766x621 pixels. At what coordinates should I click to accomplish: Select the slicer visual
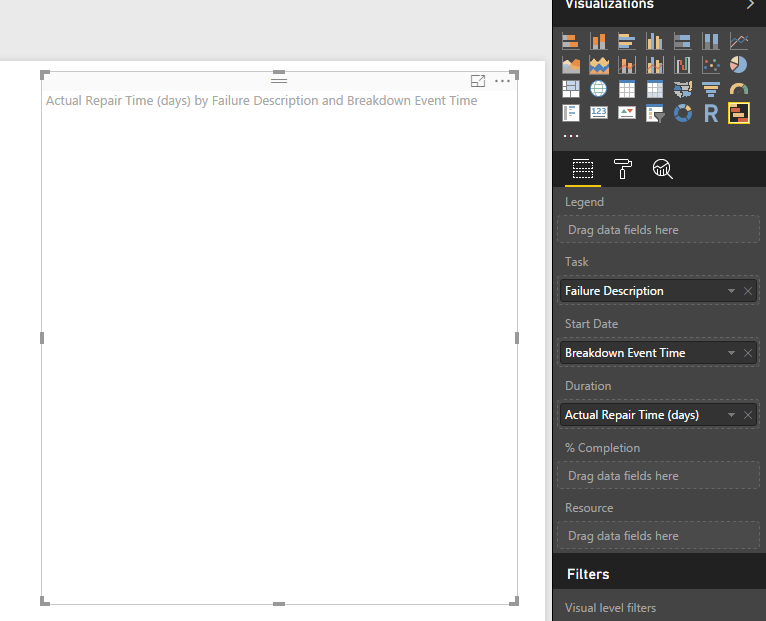pos(655,113)
